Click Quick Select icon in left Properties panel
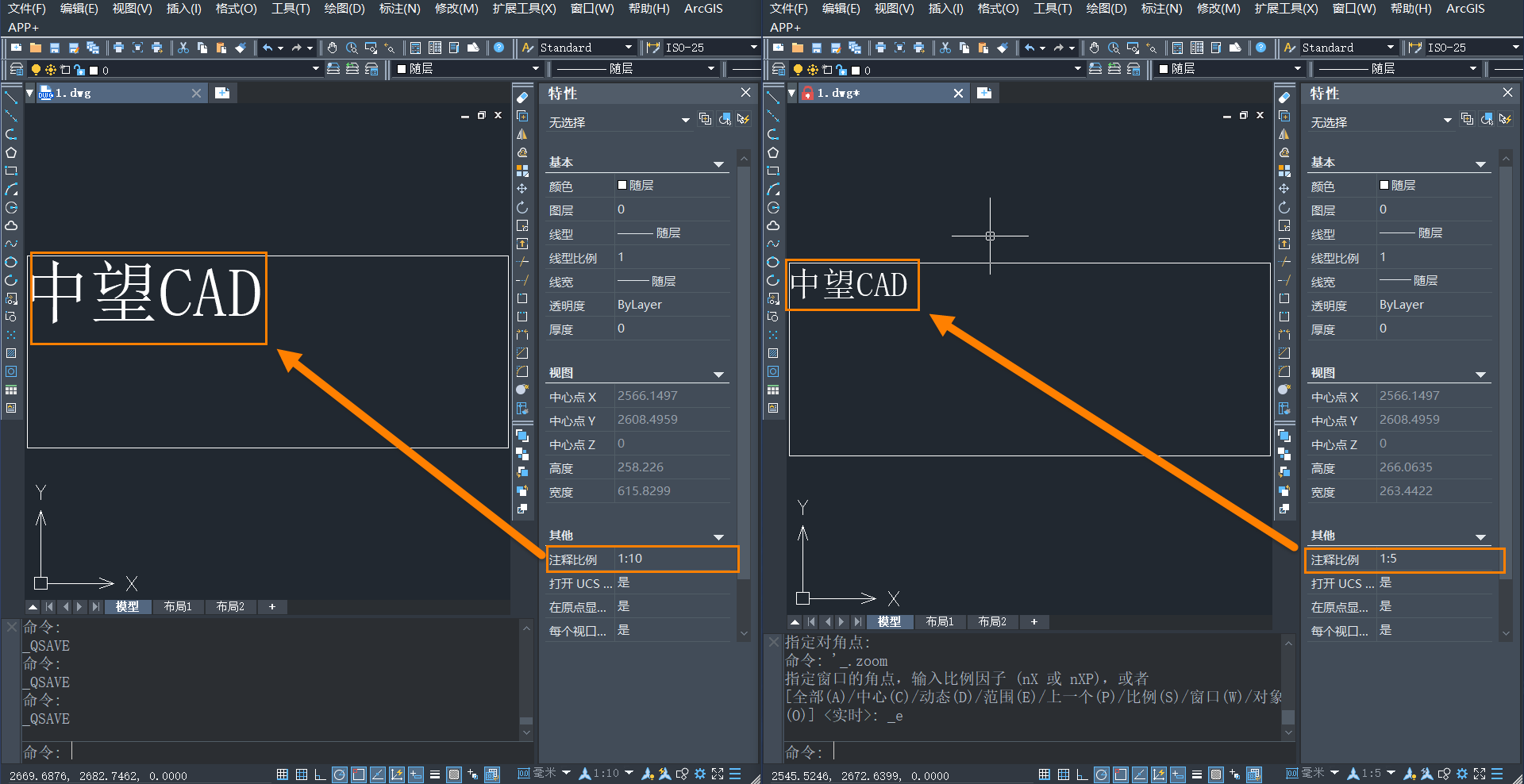 [x=744, y=119]
